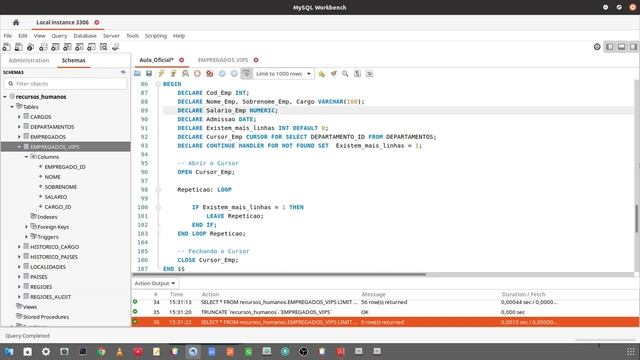Image resolution: width=640 pixels, height=360 pixels.
Task: Select the Stored Procedures node
Action: coord(46,317)
